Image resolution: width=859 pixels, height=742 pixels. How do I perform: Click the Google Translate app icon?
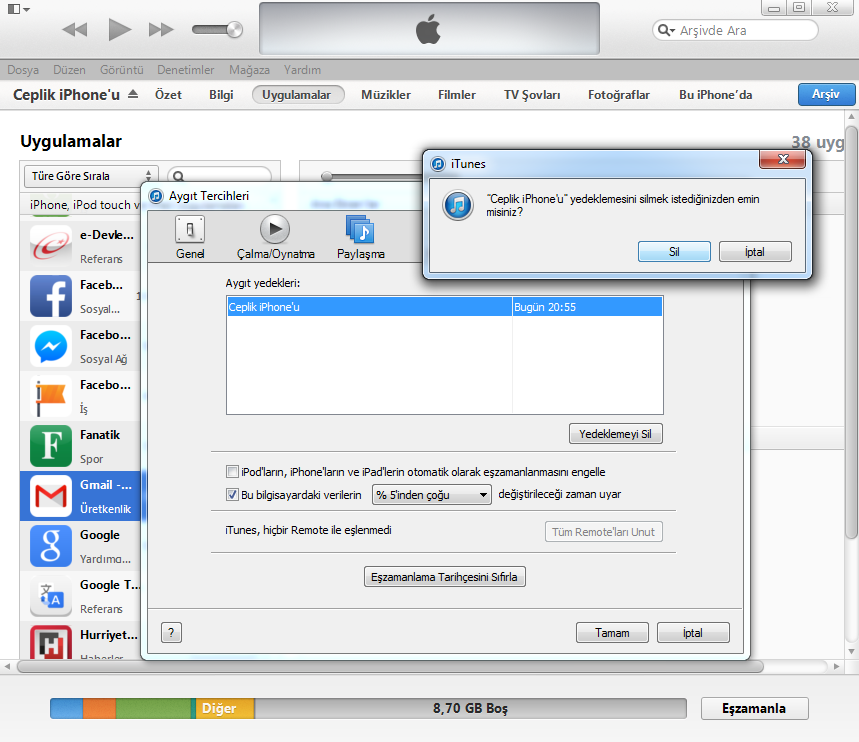tap(51, 596)
